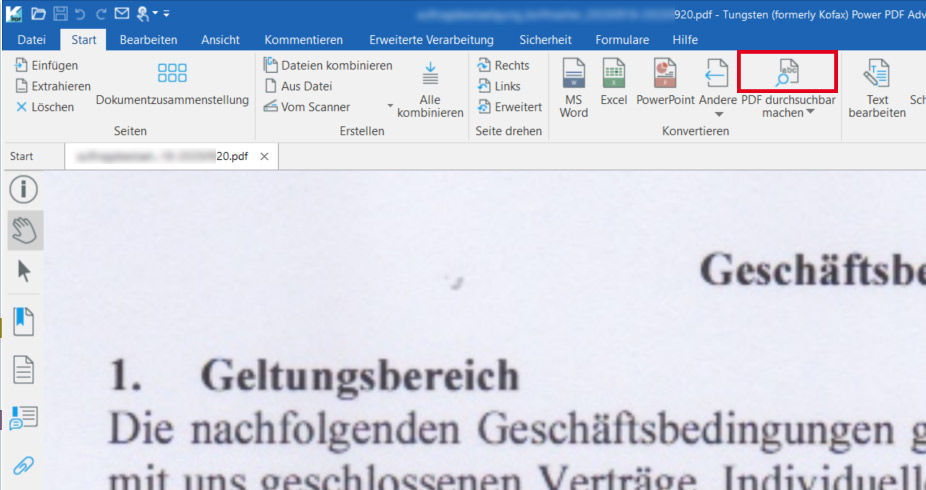
Task: Convert PDF to MS Word
Action: (x=573, y=87)
